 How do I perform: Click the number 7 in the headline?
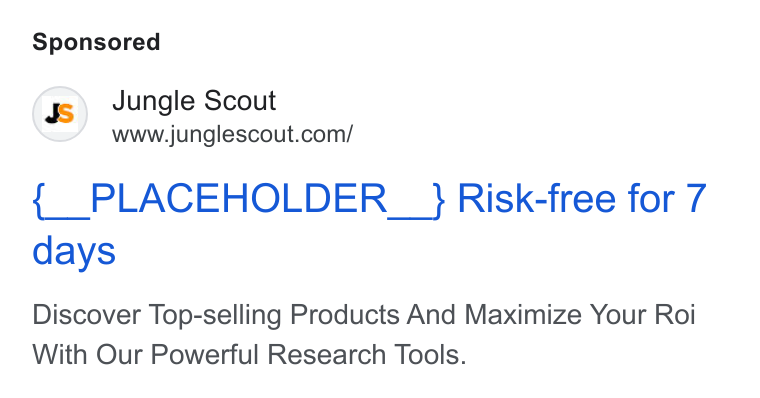[x=696, y=199]
